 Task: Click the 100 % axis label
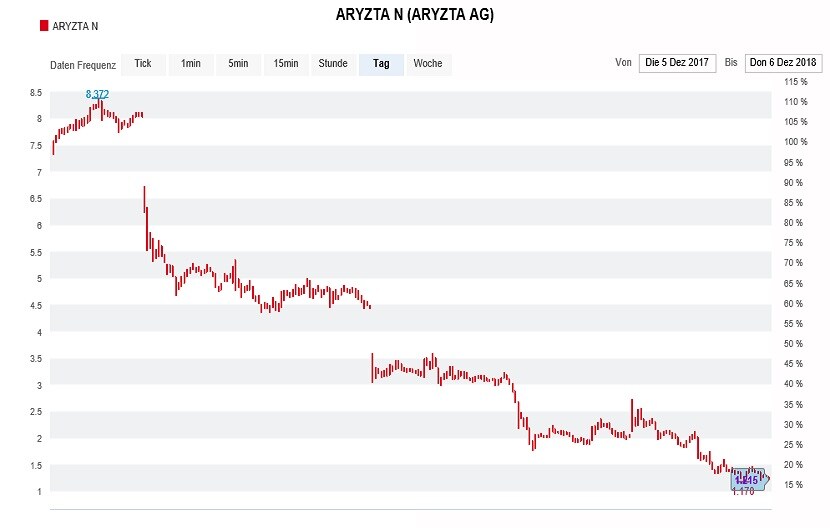point(796,142)
